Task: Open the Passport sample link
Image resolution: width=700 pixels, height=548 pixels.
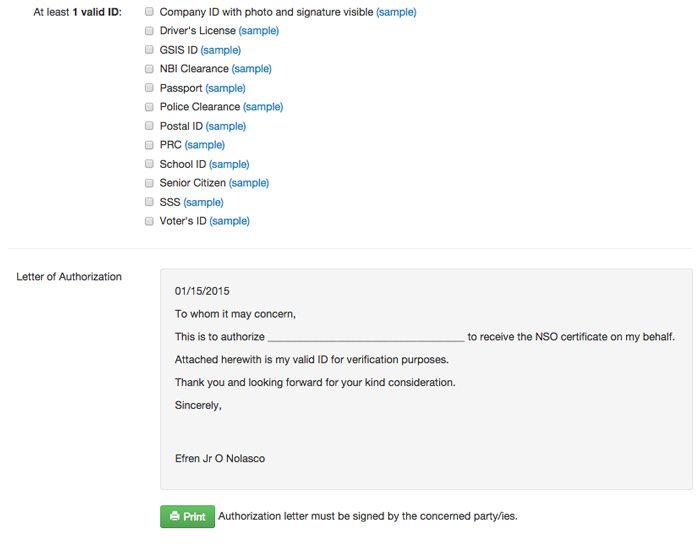Action: (225, 88)
